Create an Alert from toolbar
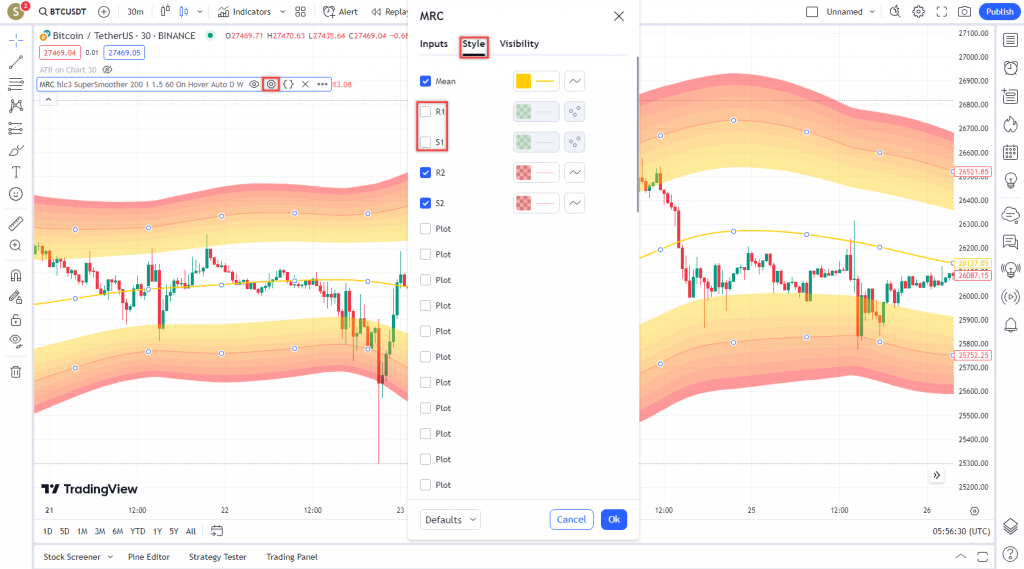1024x569 pixels. (340, 12)
